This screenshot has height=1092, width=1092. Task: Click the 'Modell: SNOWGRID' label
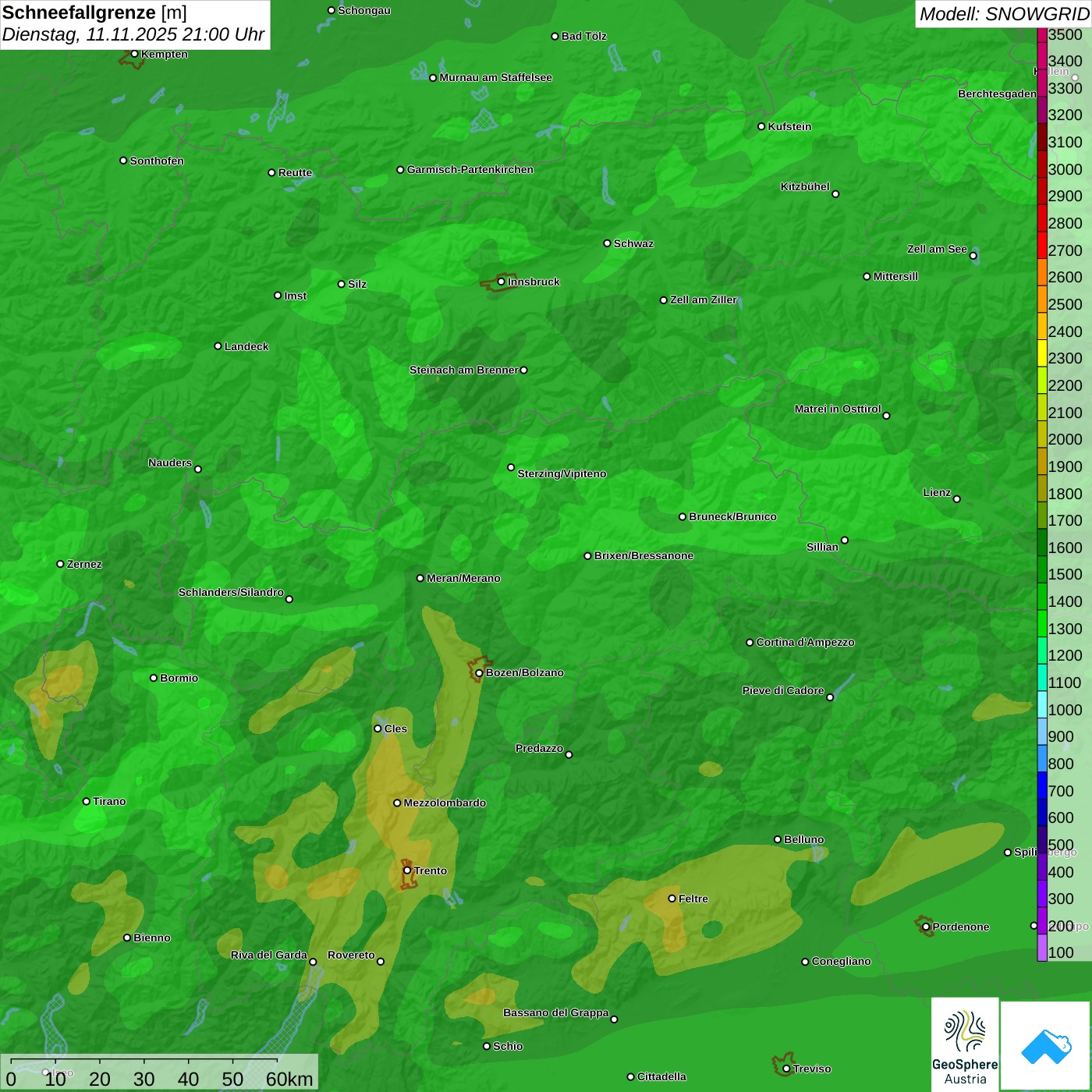(x=1005, y=14)
